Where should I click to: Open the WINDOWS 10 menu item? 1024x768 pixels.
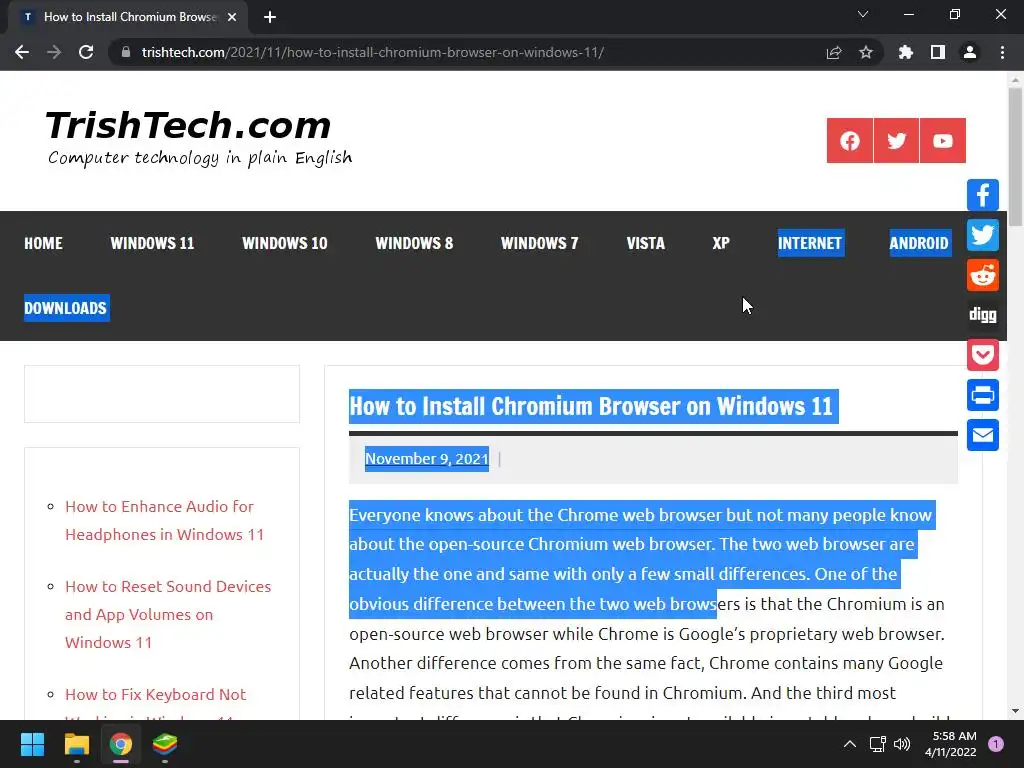click(x=285, y=244)
